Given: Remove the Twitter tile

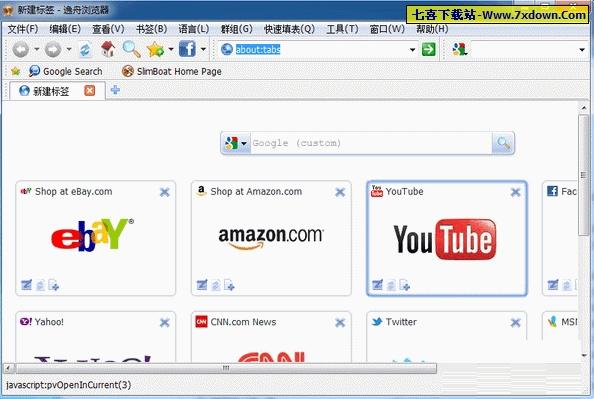Looking at the screenshot, I should pos(515,322).
